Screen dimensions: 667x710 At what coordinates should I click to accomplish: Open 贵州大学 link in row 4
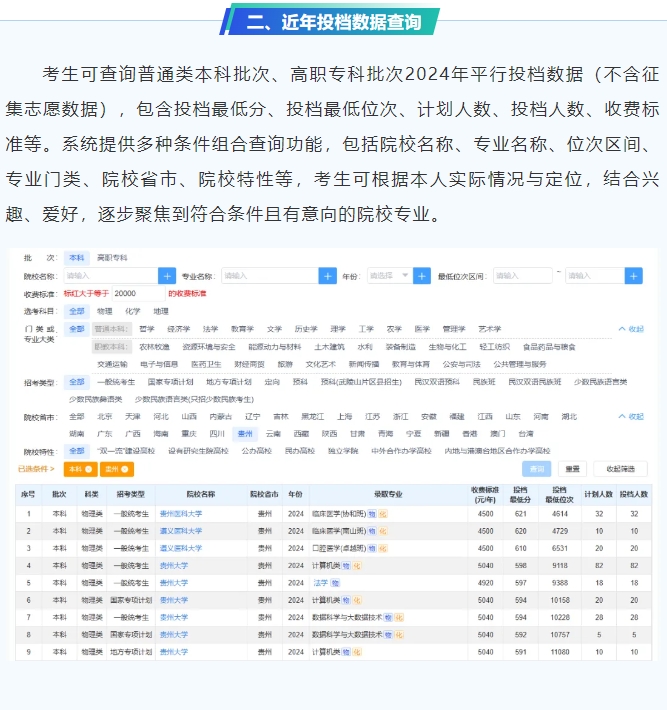173,566
